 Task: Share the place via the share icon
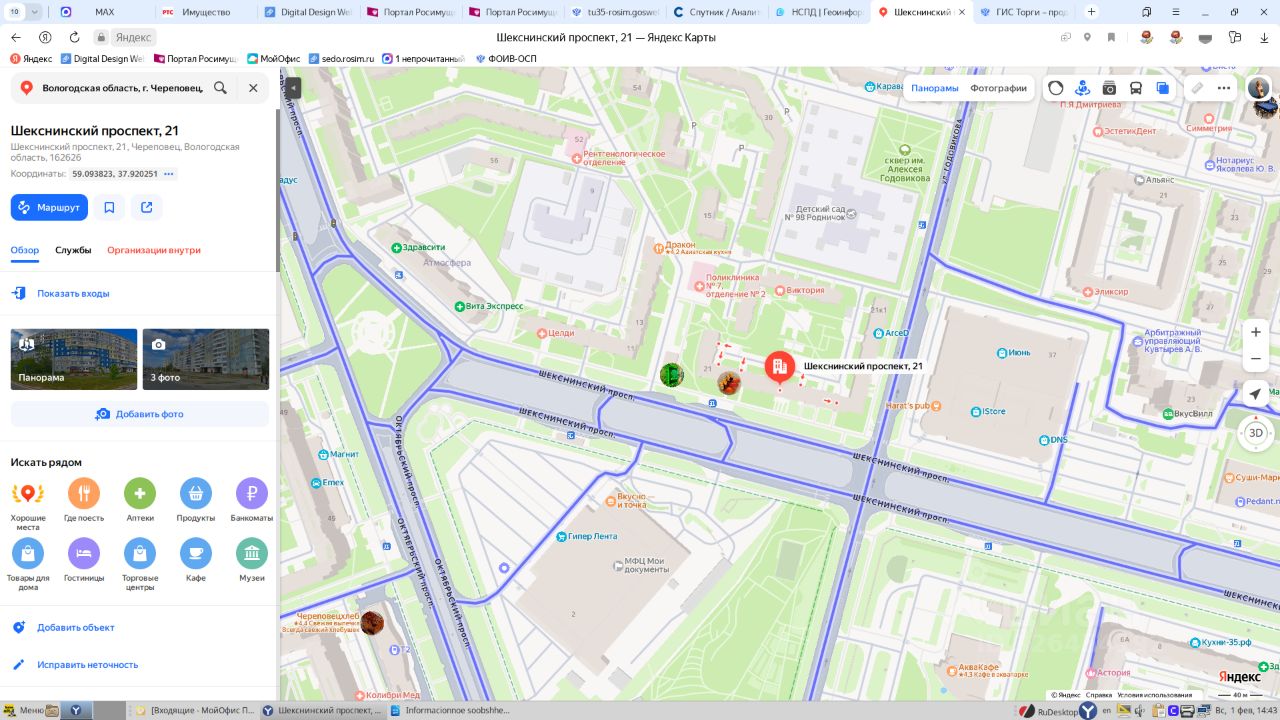click(147, 207)
